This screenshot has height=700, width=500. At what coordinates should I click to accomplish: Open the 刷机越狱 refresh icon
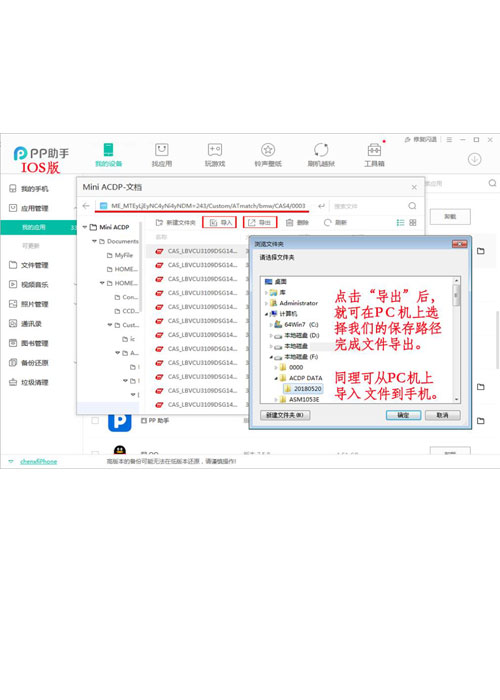(x=321, y=150)
